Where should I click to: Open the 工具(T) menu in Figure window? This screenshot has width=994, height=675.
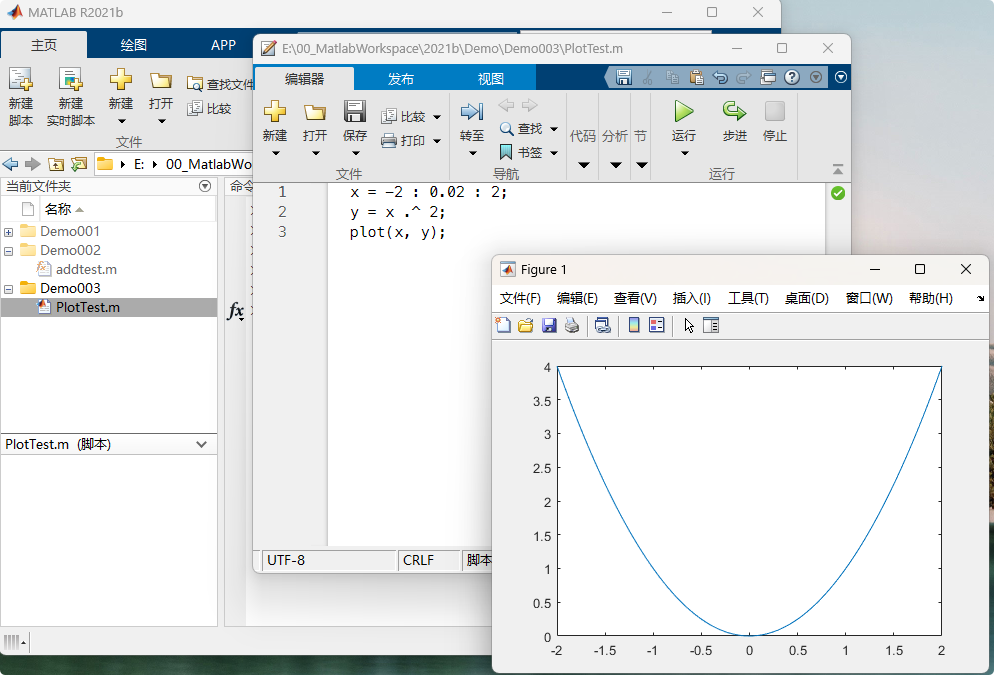[748, 298]
